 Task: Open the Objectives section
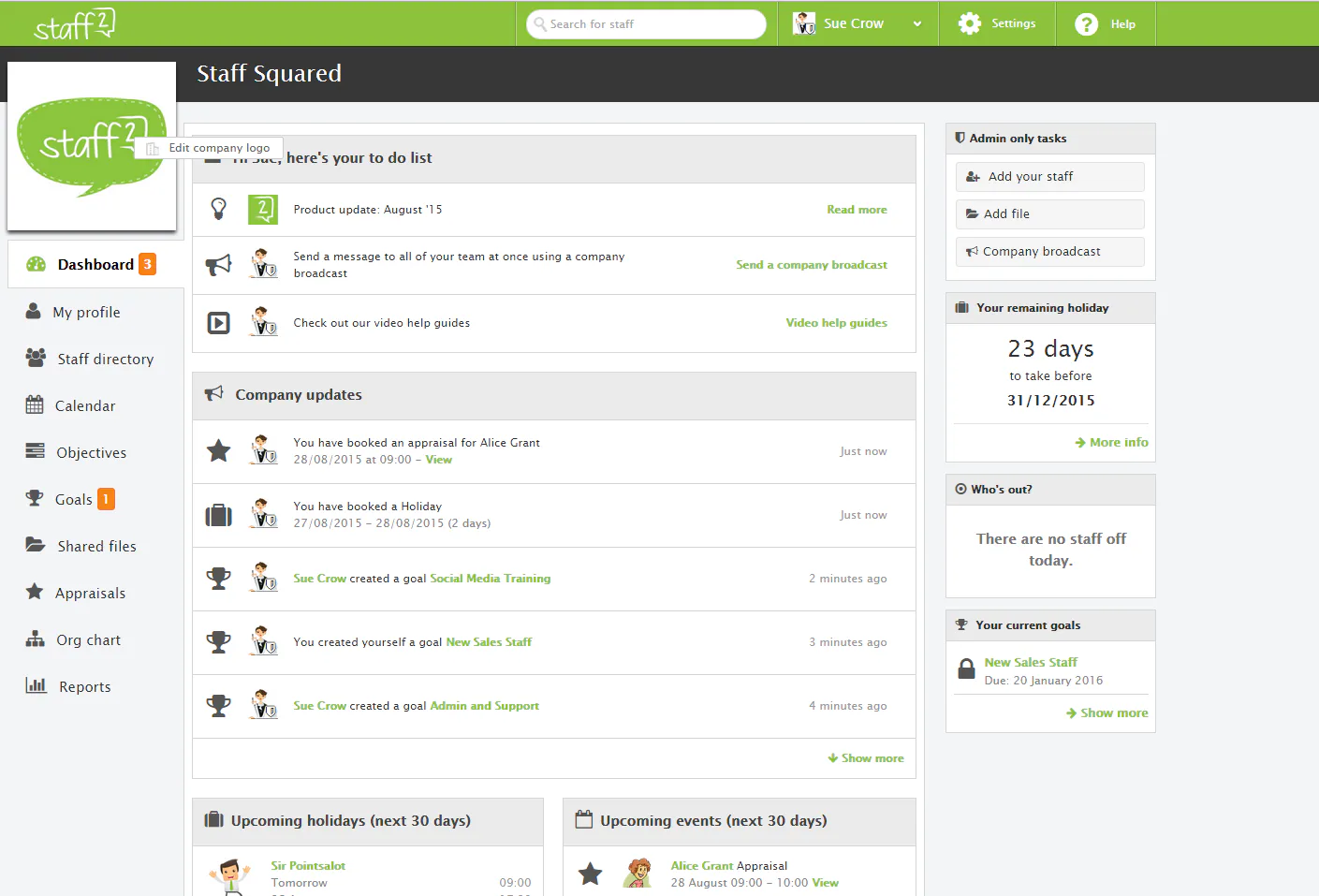click(x=91, y=452)
